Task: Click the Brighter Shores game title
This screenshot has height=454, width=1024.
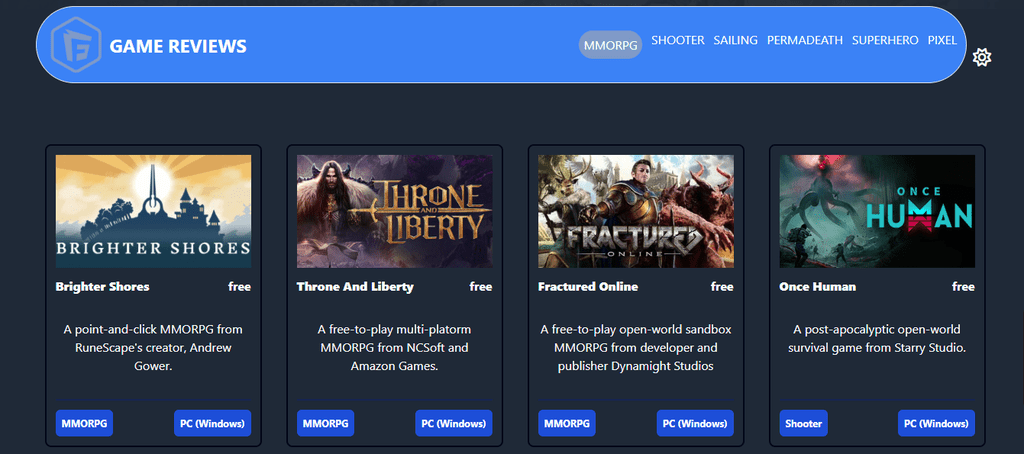Action: pos(103,287)
